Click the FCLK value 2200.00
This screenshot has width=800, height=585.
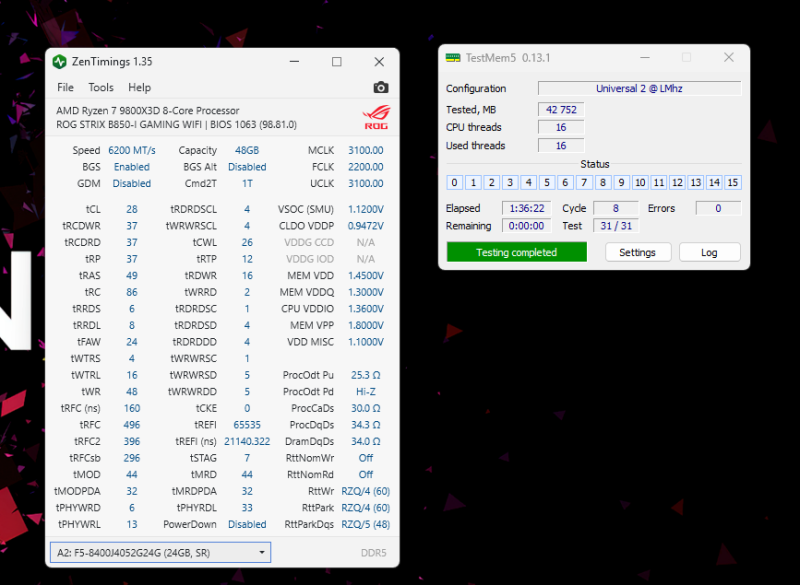(x=366, y=167)
